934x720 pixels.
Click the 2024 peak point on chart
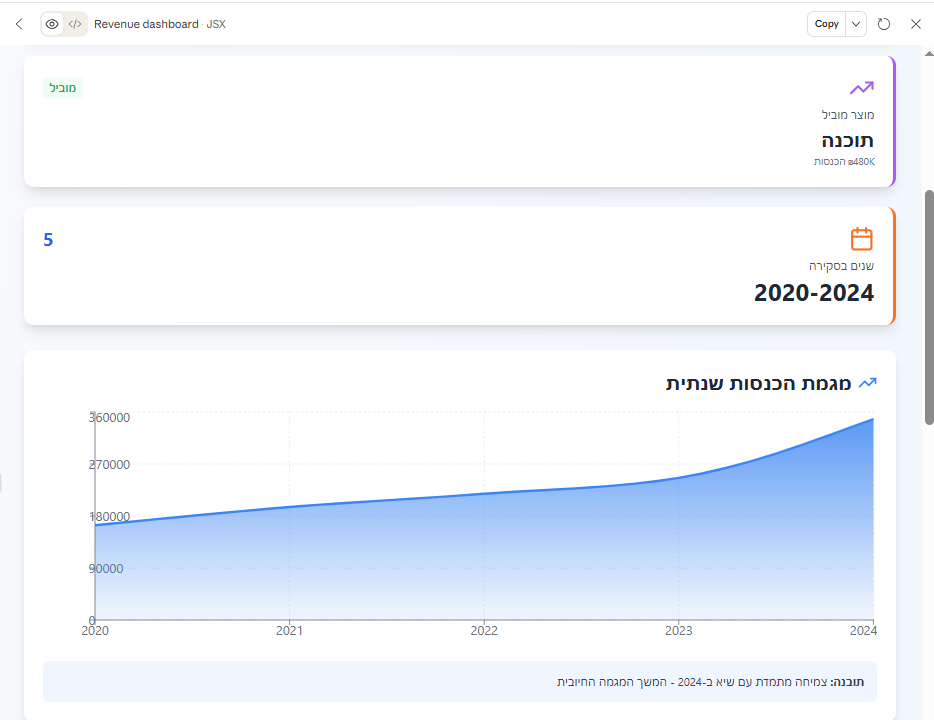tap(873, 419)
